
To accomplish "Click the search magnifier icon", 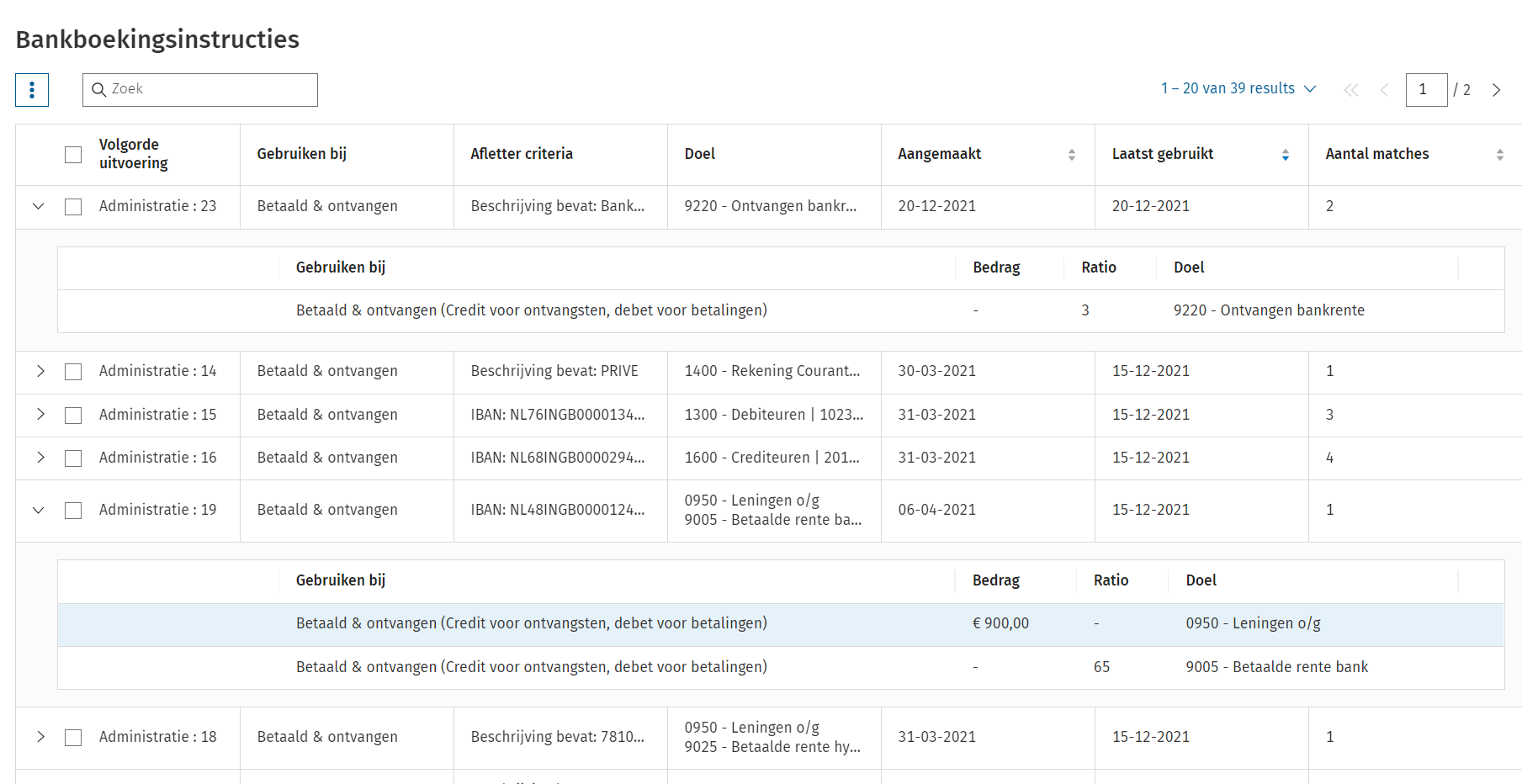I will (x=98, y=90).
